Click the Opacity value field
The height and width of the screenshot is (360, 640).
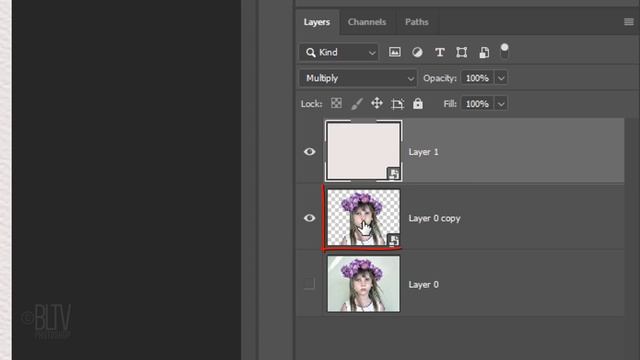[x=477, y=78]
